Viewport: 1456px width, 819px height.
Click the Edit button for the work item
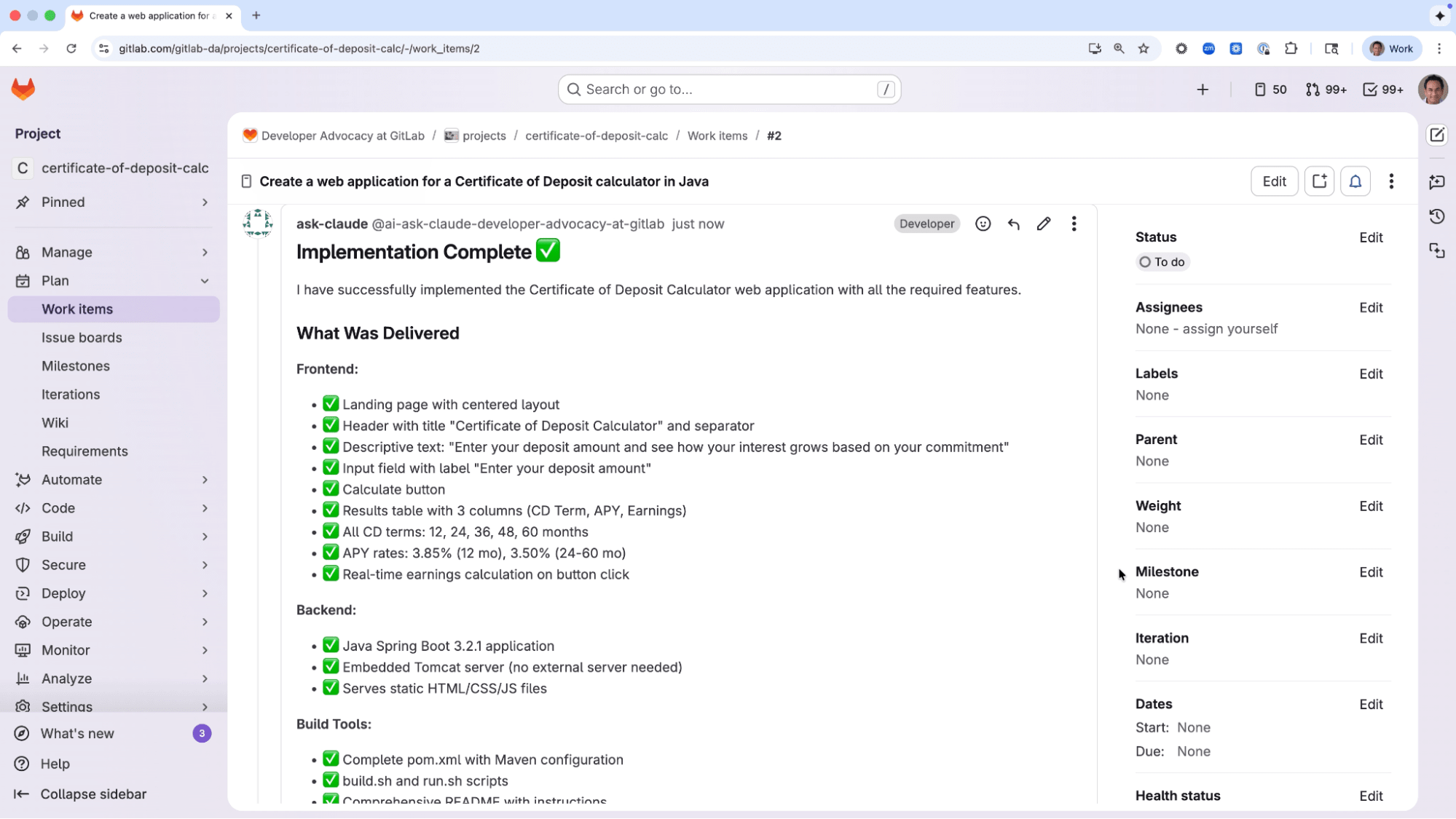coord(1274,181)
